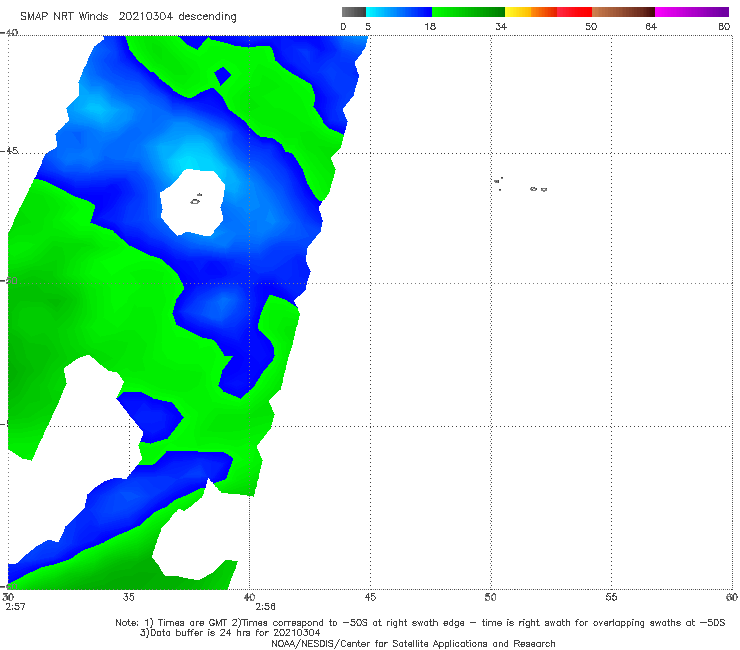Click the "64" label under the color bar
Viewport: 740px width, 650px height.
click(651, 26)
